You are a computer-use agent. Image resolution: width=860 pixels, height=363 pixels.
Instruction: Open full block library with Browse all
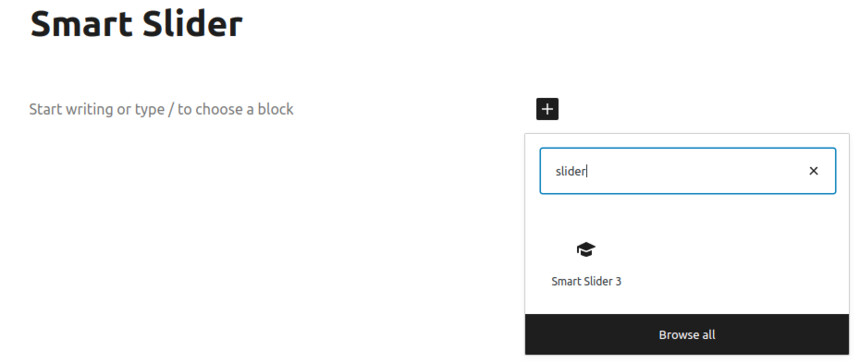[x=687, y=334]
